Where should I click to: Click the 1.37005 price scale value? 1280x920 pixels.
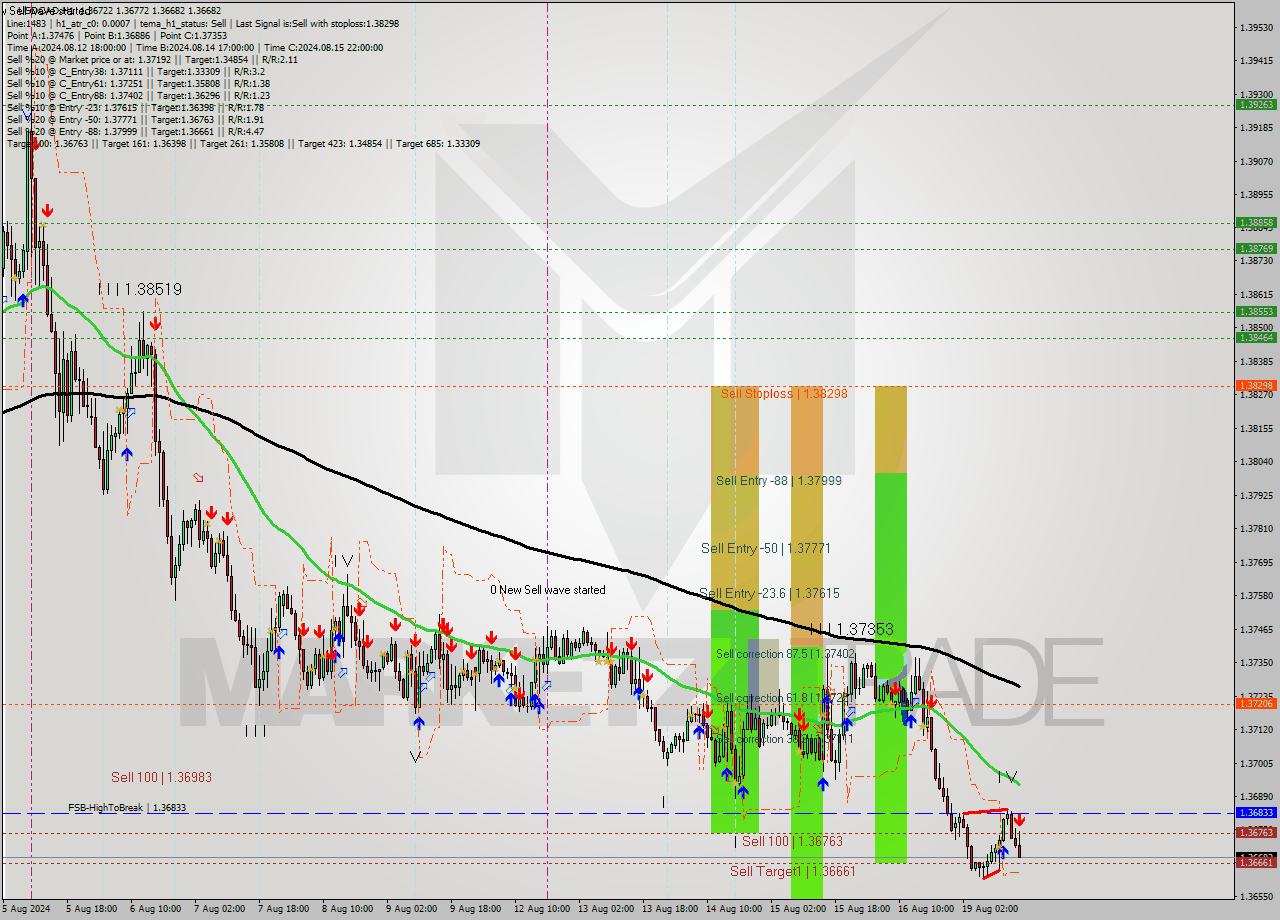[x=1256, y=763]
